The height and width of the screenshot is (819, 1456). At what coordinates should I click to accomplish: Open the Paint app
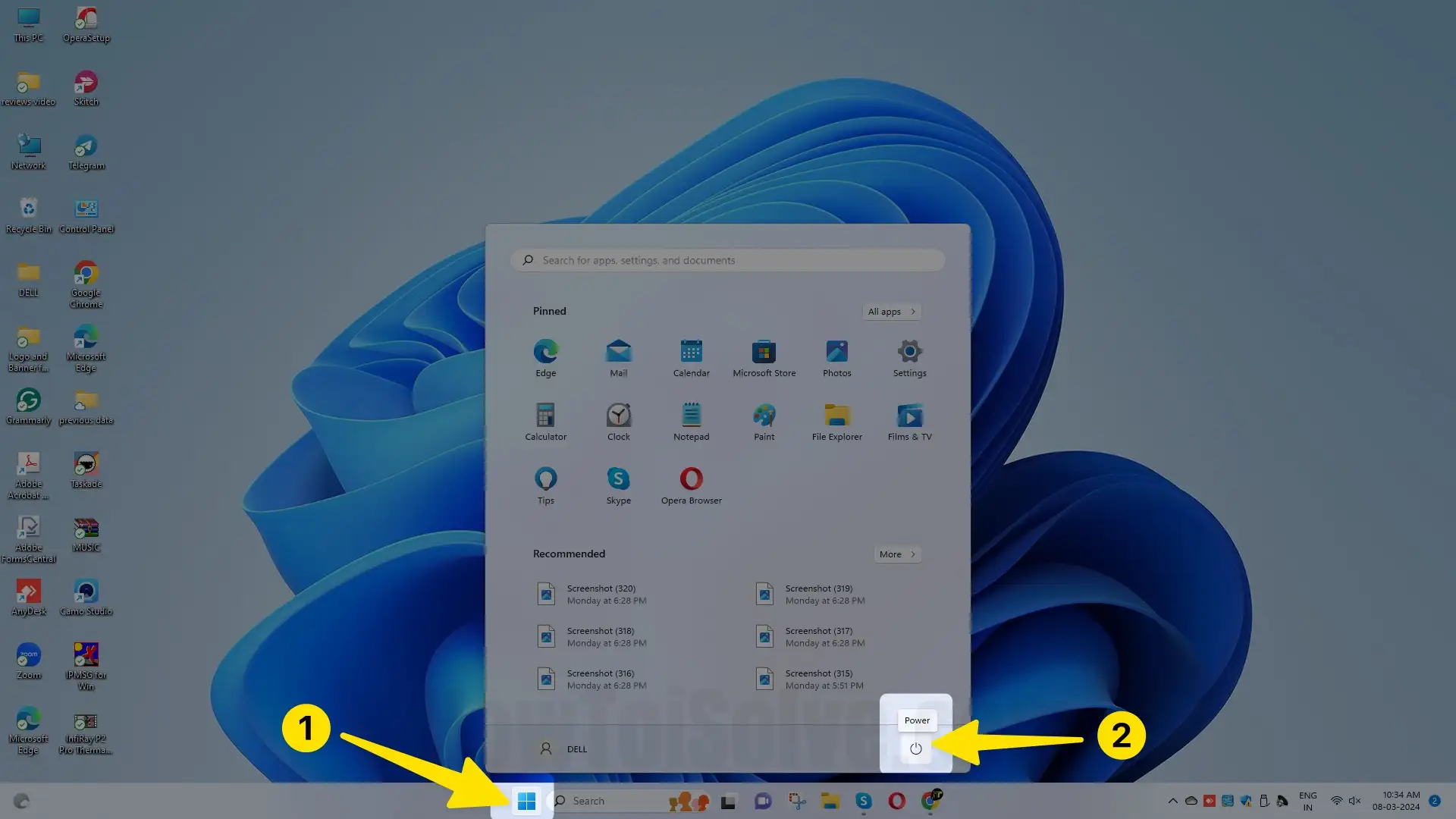764,422
